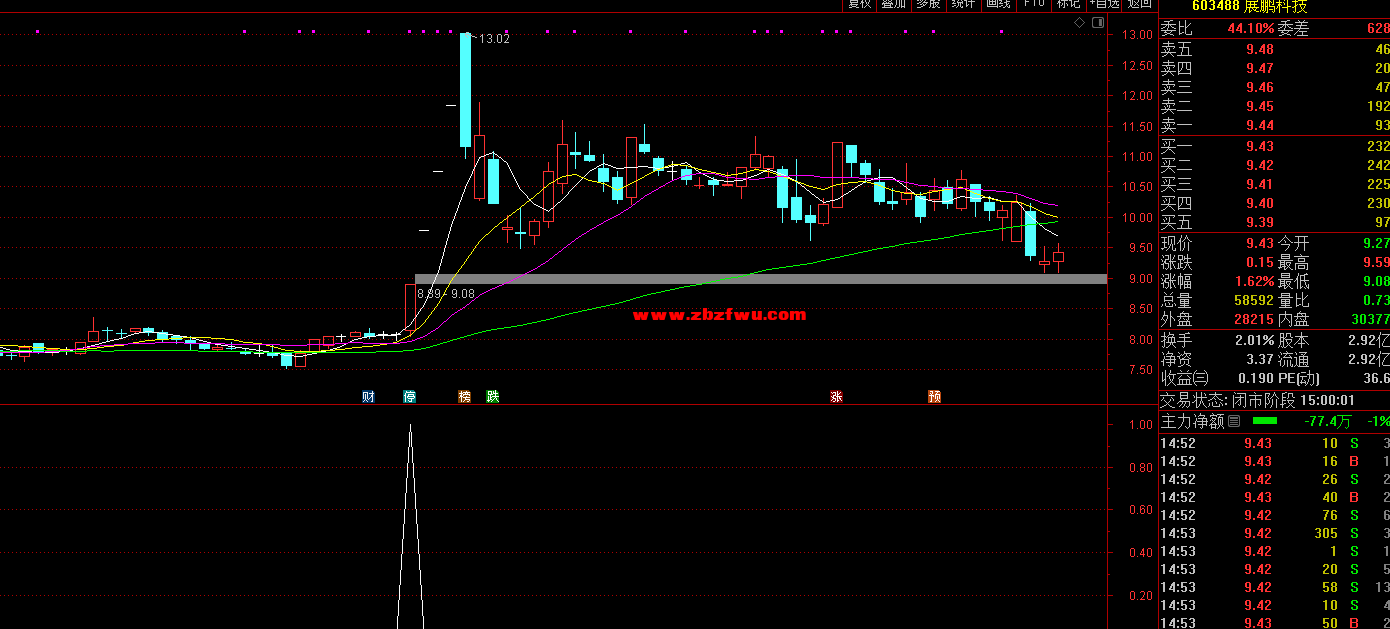Click the 最高 value 9.59

point(1376,263)
